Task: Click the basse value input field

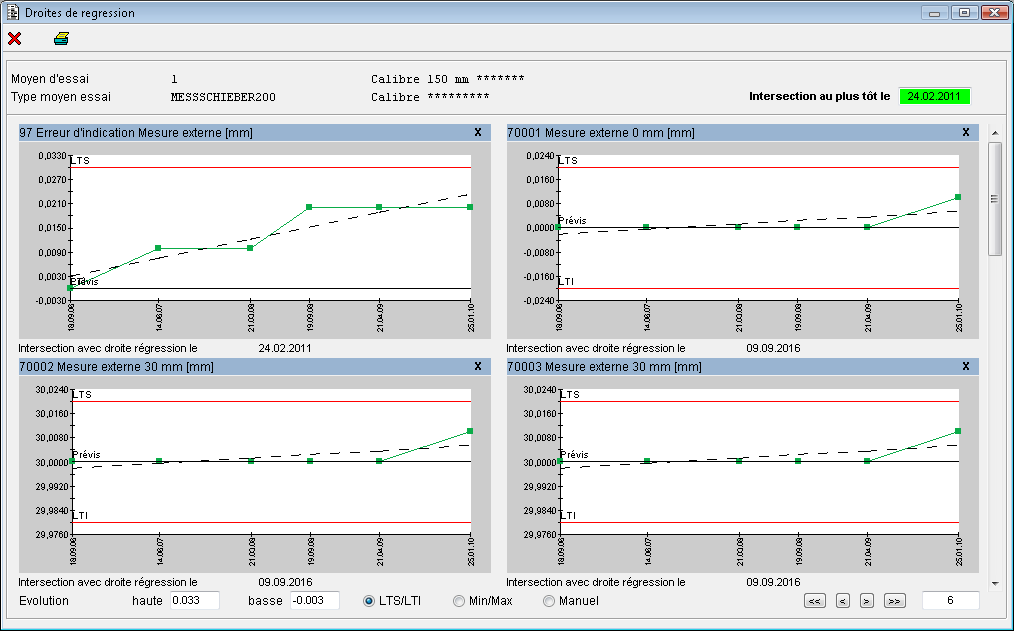Action: (314, 601)
